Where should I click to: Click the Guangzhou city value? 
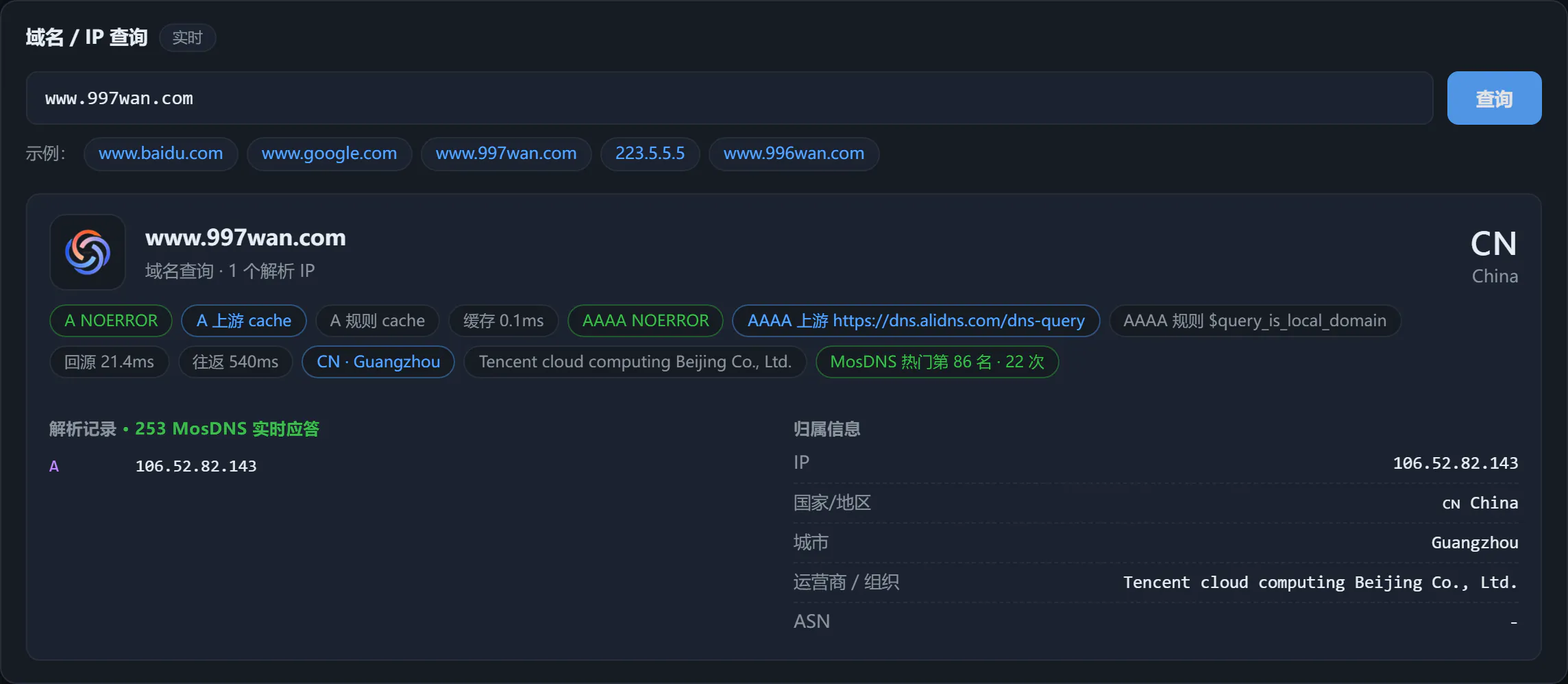(1475, 543)
